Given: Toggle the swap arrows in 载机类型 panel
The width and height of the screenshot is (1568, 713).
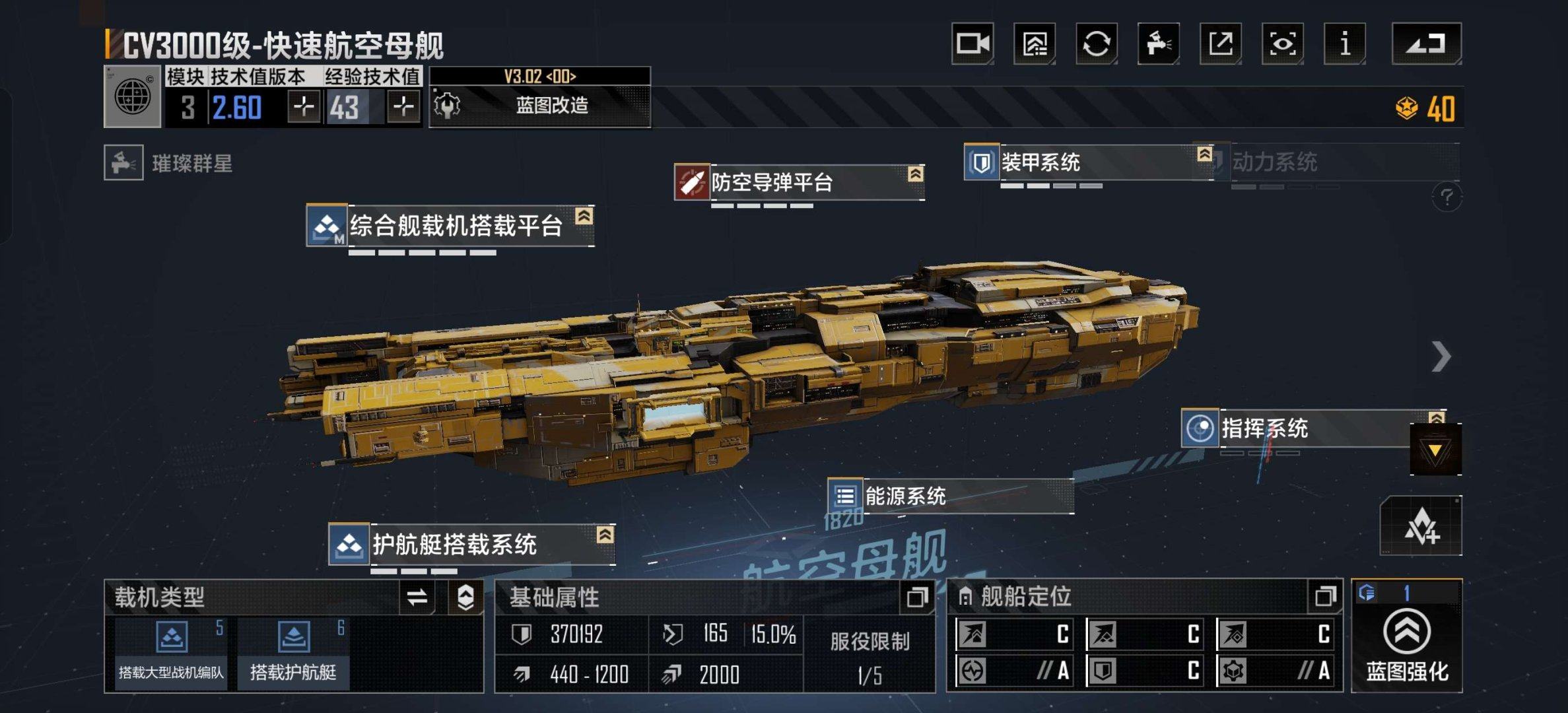Looking at the screenshot, I should [417, 597].
